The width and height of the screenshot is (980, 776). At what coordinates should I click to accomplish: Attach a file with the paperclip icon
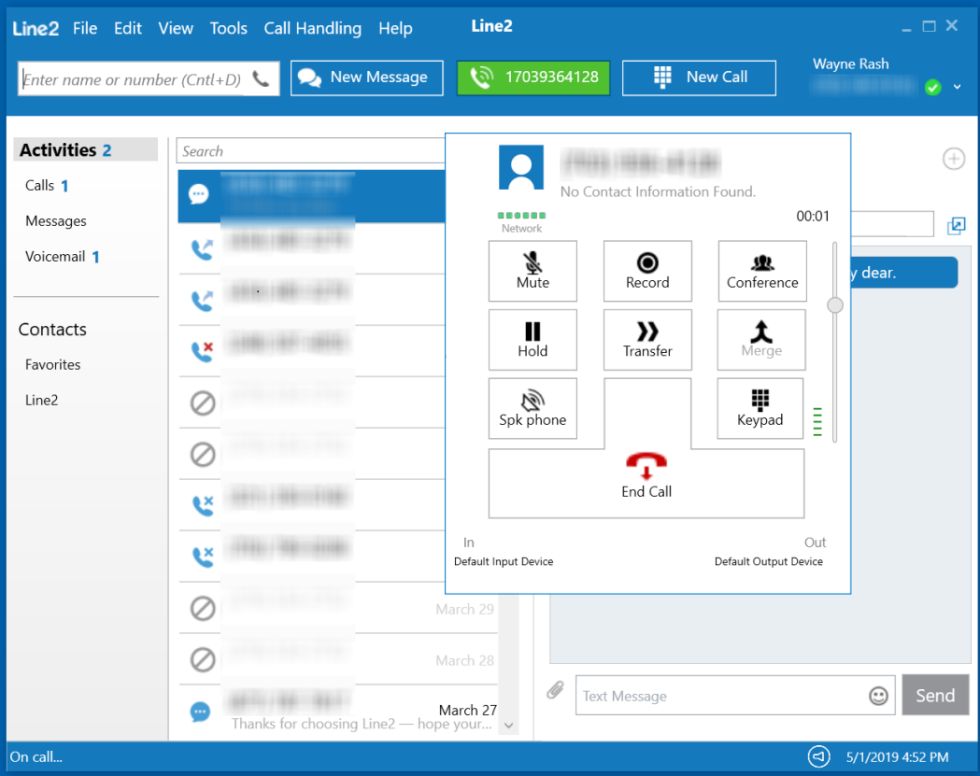556,691
